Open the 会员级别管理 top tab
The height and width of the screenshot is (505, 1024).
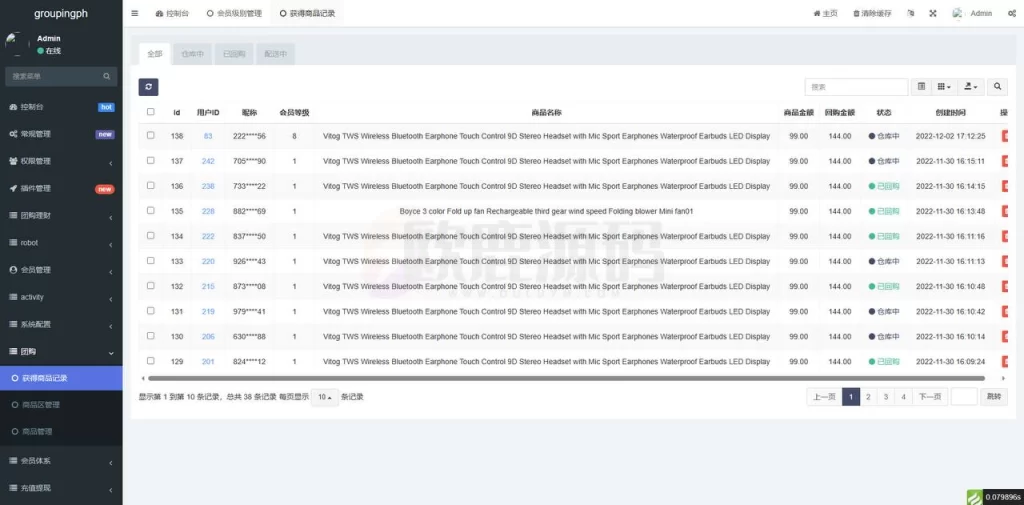[234, 13]
